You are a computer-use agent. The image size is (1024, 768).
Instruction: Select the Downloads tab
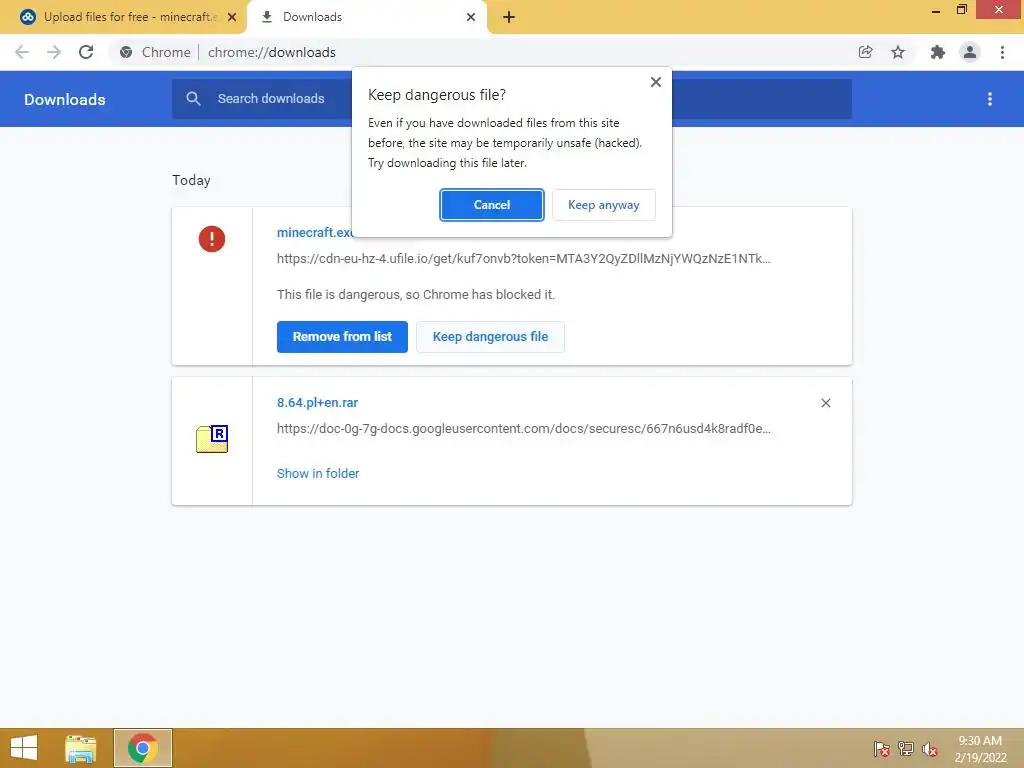click(366, 17)
